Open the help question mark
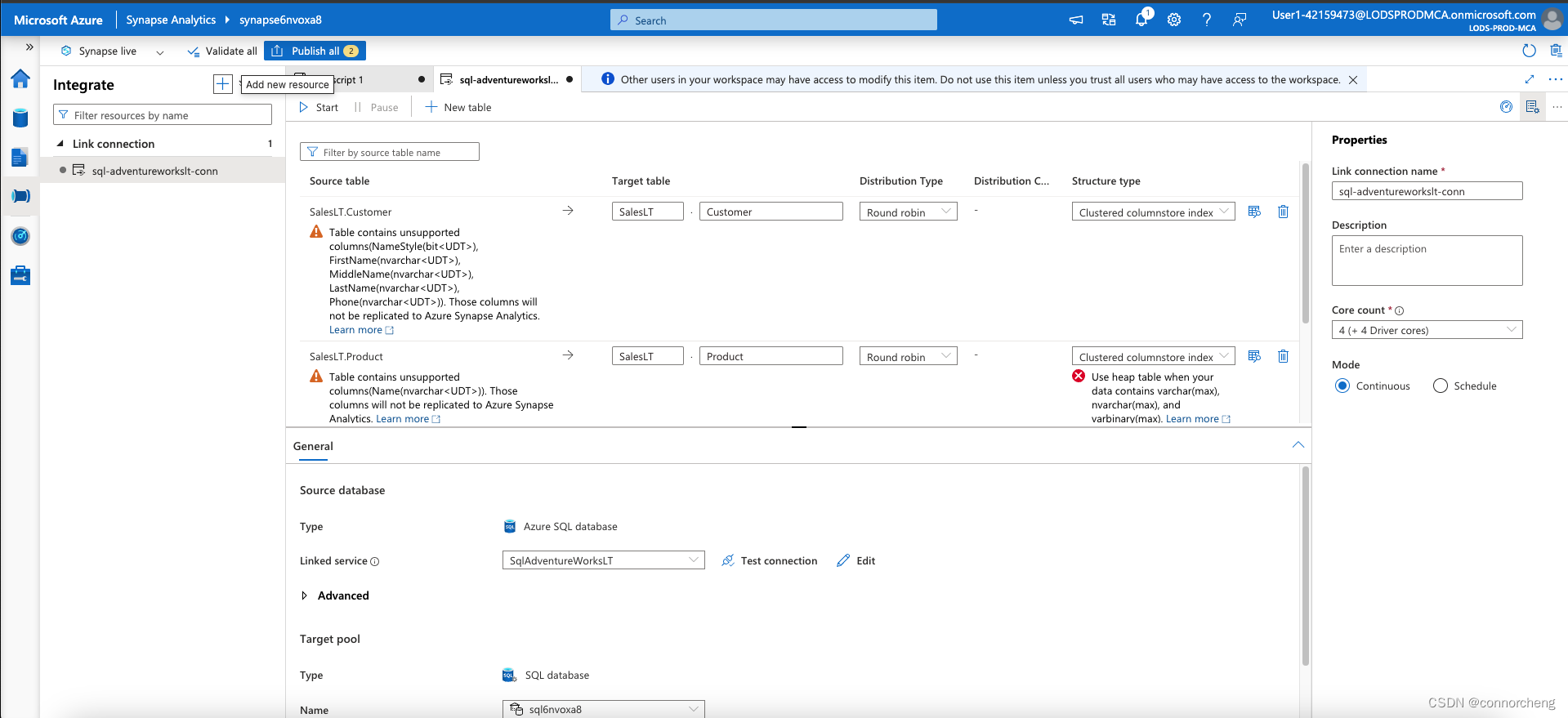 point(1207,20)
